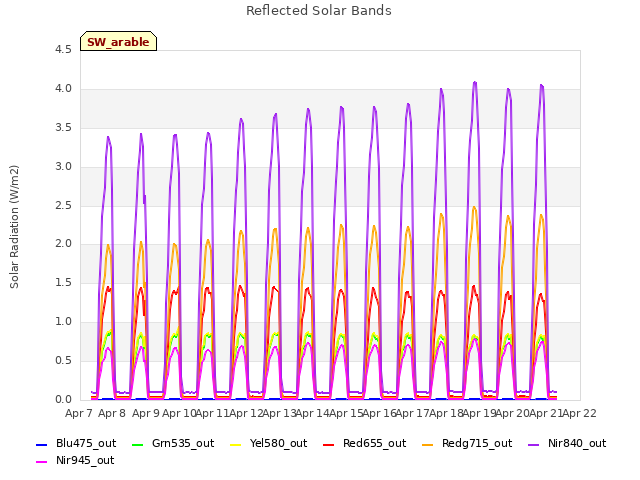640x480 pixels.
Task: Click the Reflected Solar Bands chart title
Action: click(x=319, y=11)
